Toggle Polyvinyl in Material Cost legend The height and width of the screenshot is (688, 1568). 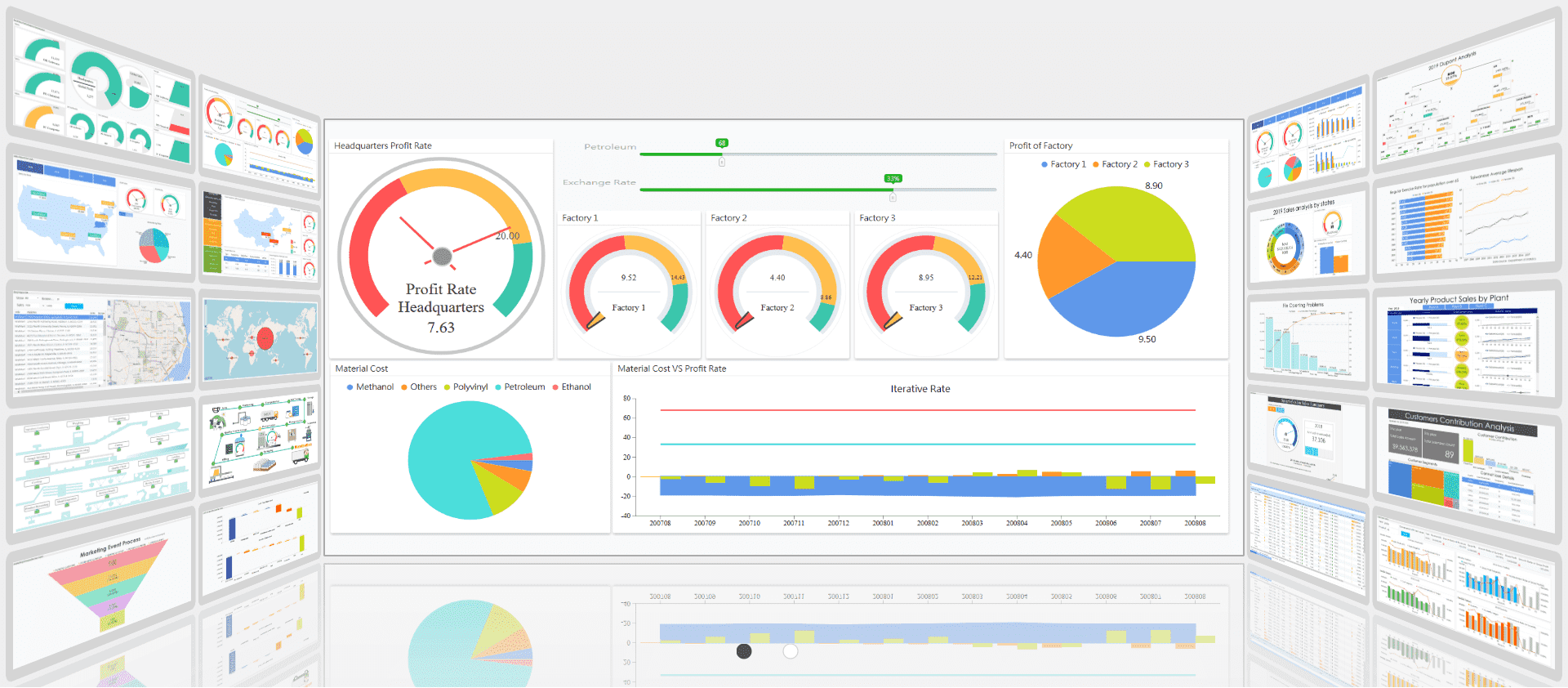465,387
